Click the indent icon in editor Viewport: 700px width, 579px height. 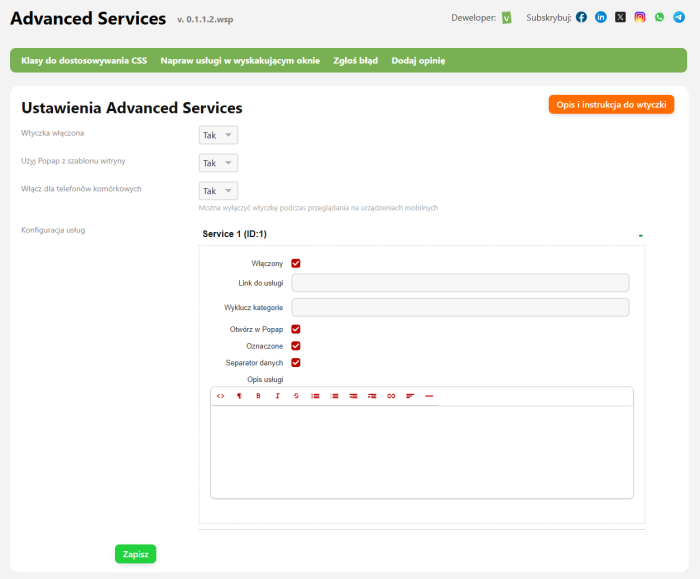[x=372, y=396]
